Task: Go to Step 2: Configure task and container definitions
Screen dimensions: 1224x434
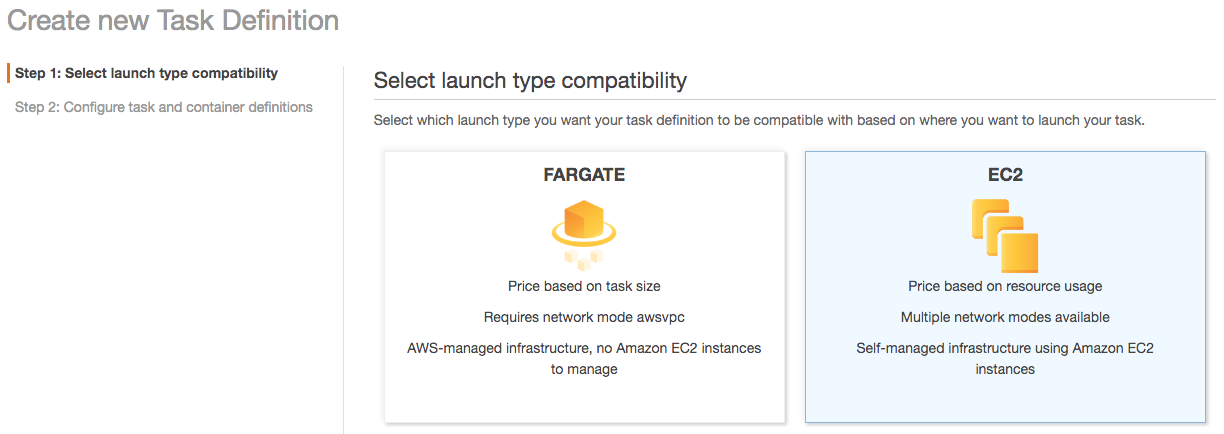Action: 164,107
